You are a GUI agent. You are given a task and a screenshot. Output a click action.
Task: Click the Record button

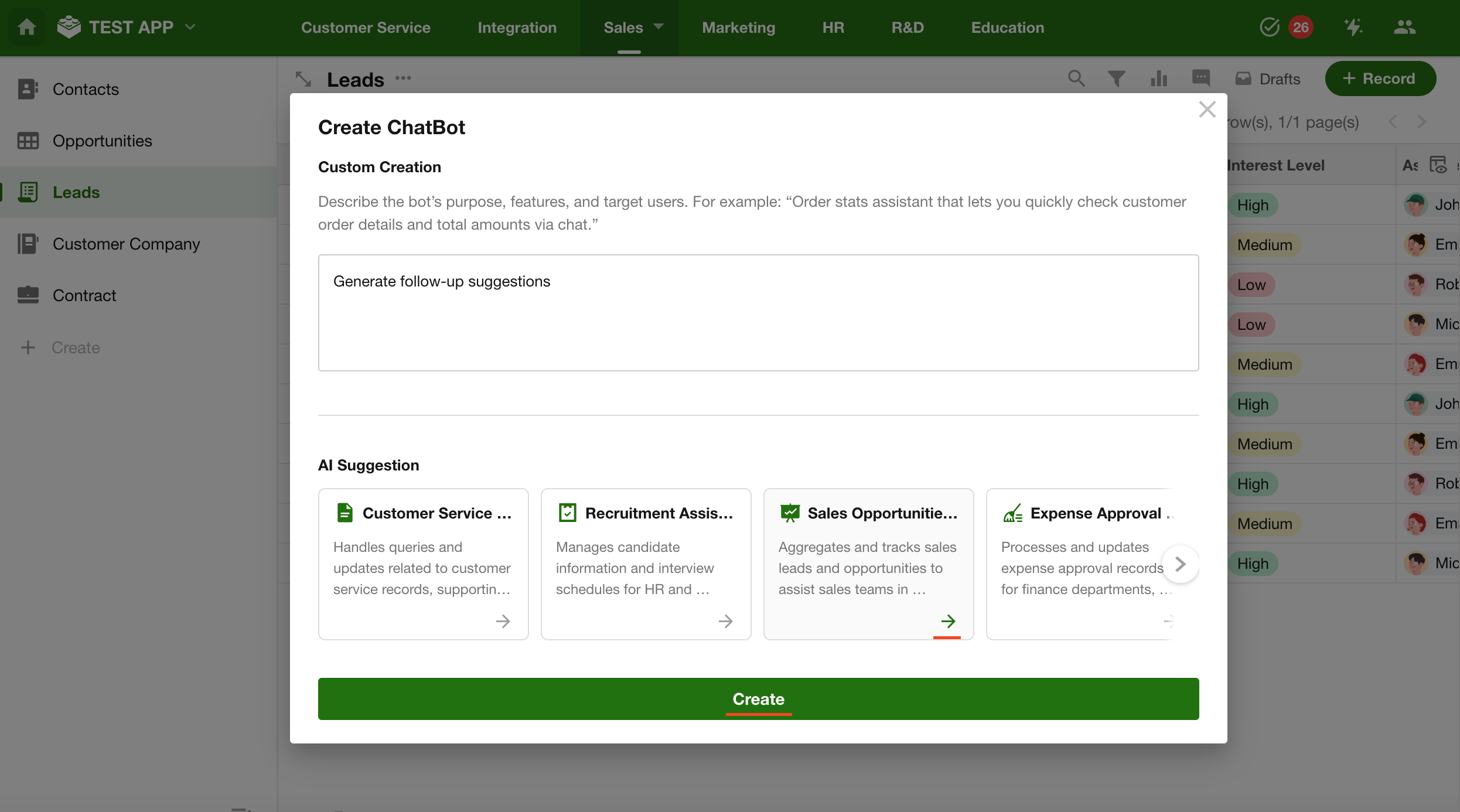[x=1380, y=79]
